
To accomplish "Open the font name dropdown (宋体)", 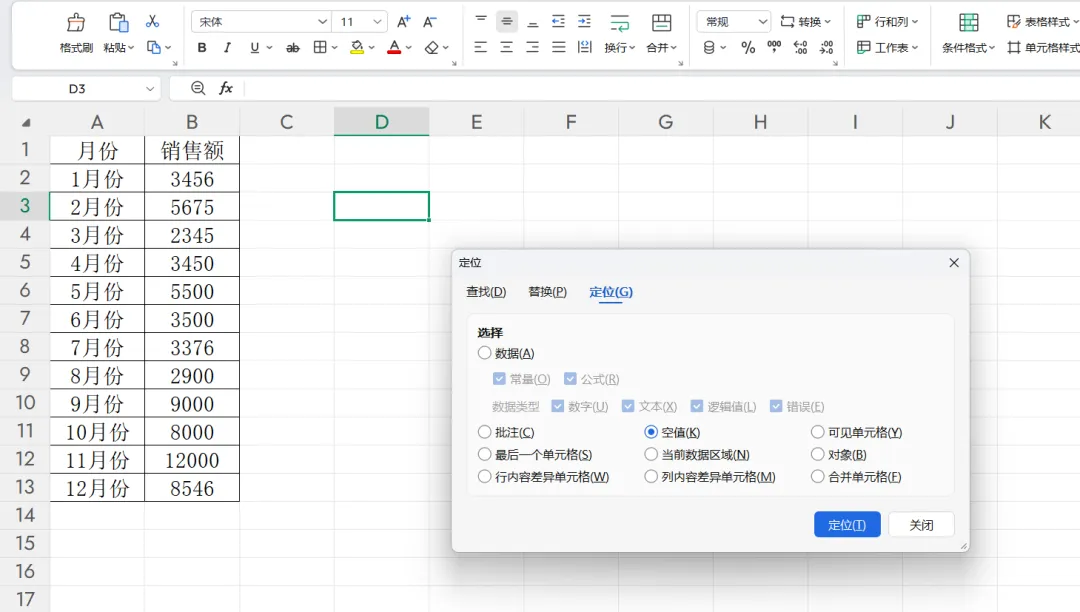I will (322, 22).
